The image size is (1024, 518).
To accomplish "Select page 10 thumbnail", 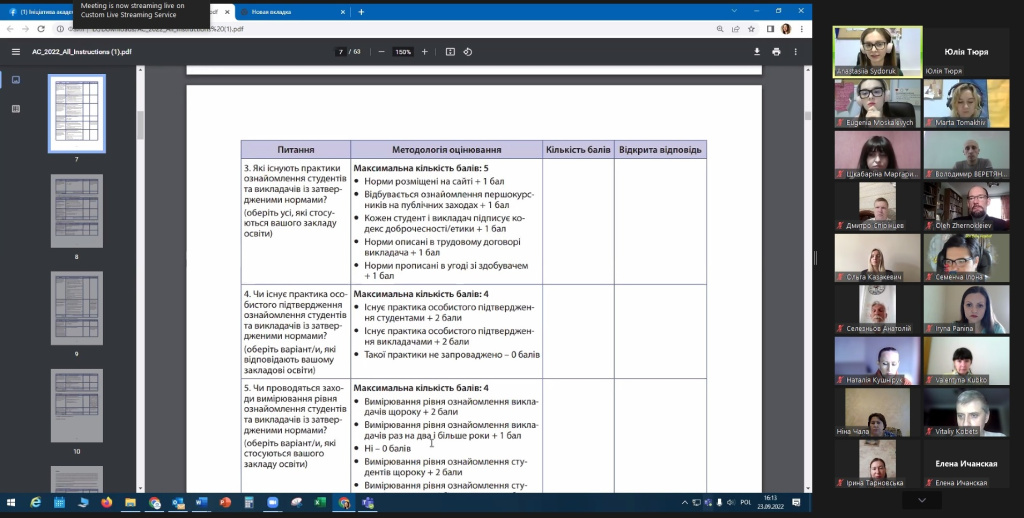I will coord(76,406).
